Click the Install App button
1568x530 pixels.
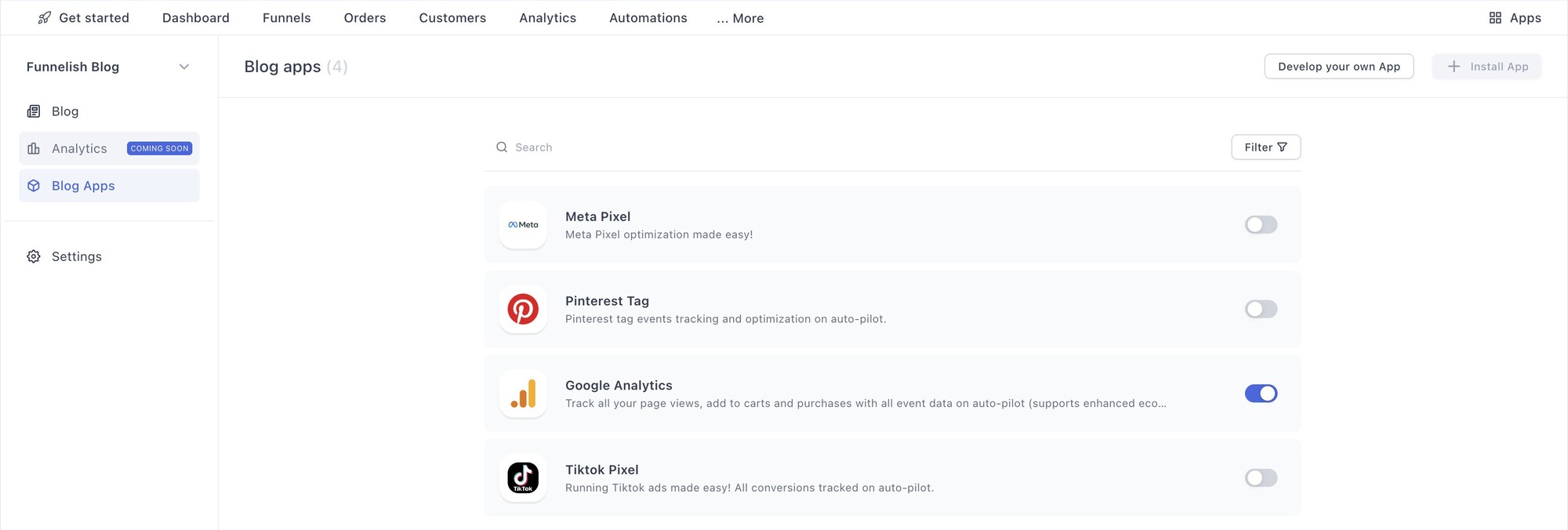click(1487, 67)
